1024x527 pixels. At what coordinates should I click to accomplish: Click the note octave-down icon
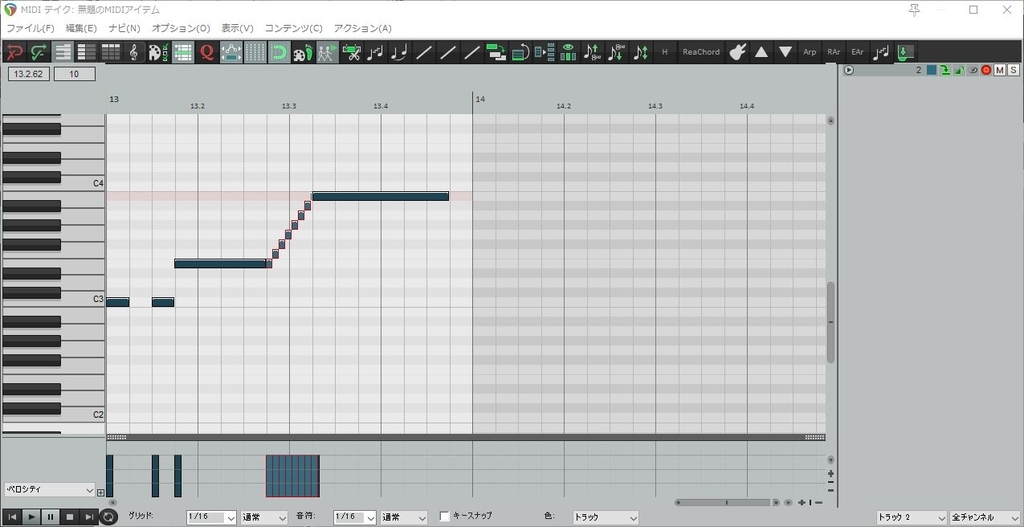616,52
